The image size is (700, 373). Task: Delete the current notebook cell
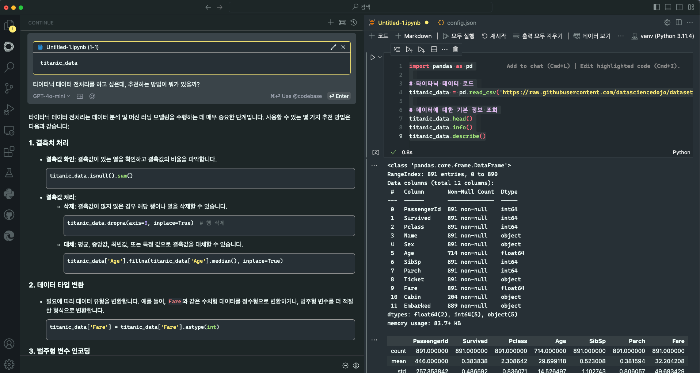coord(455,49)
